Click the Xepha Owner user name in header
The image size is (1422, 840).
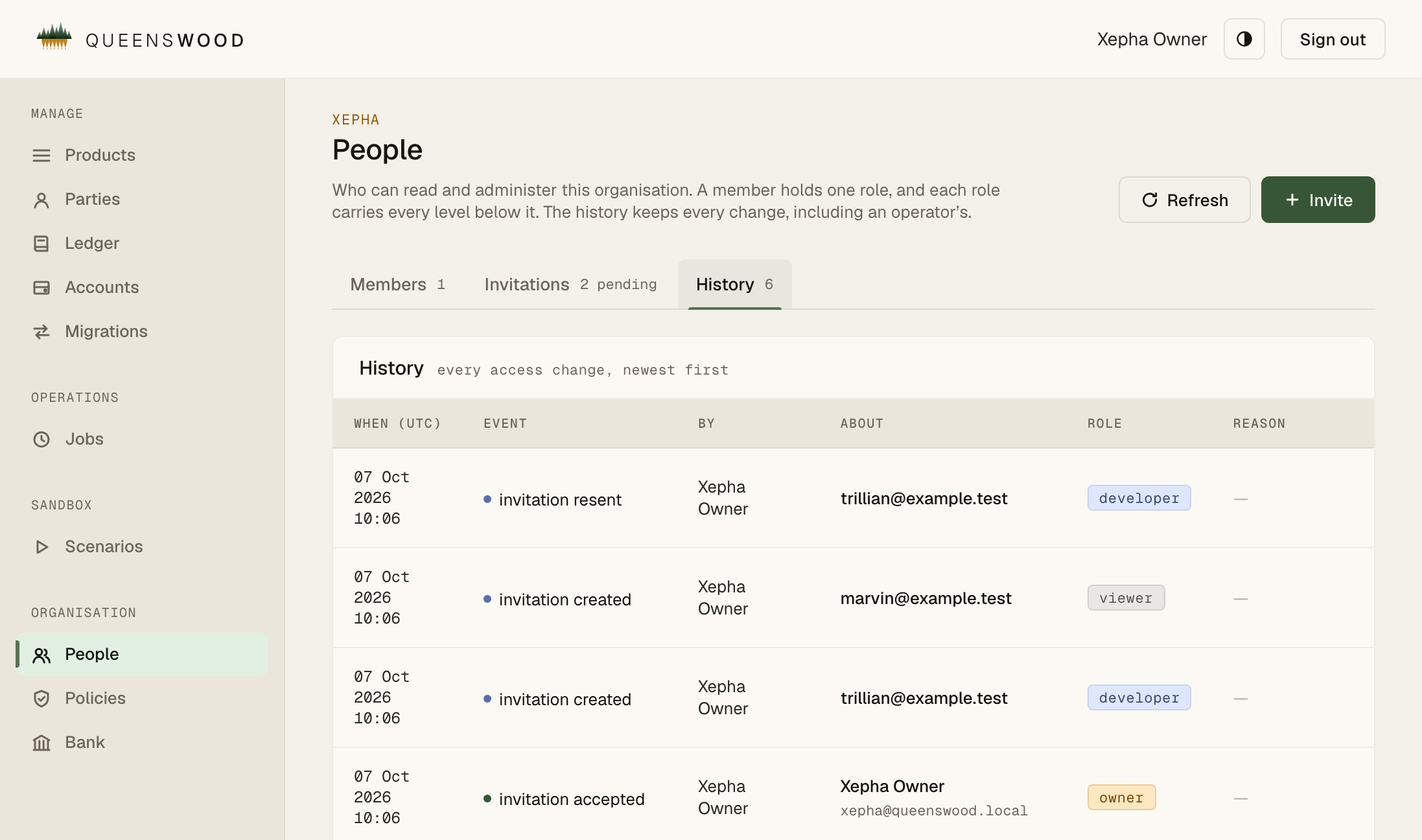[1152, 39]
